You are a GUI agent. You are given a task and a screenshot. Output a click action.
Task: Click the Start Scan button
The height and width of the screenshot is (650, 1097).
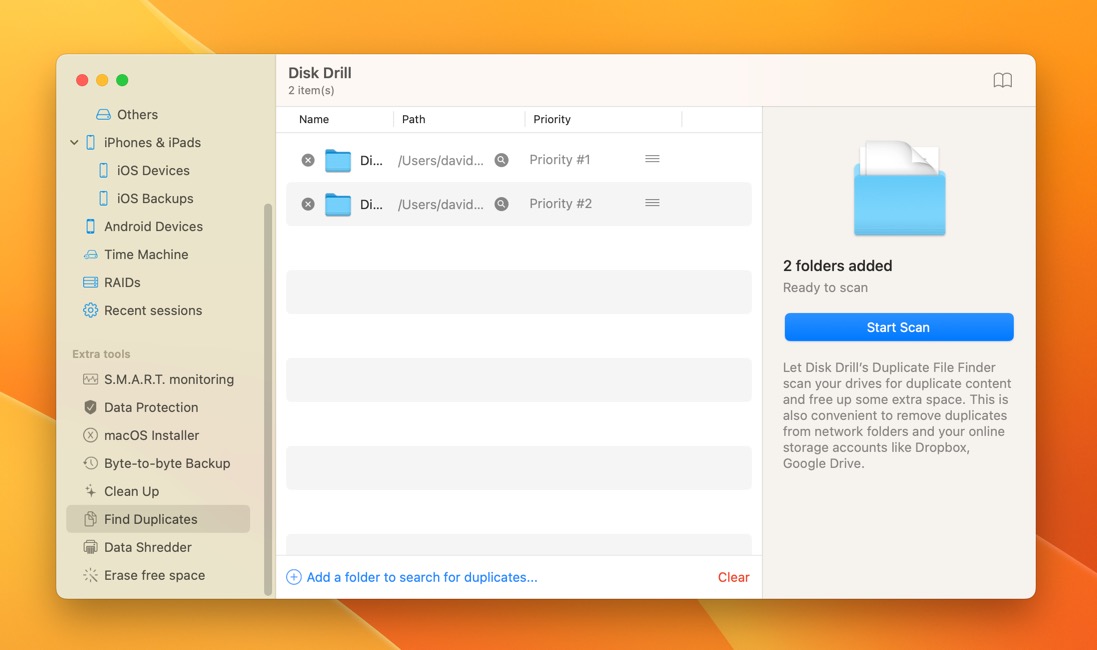[x=899, y=327]
